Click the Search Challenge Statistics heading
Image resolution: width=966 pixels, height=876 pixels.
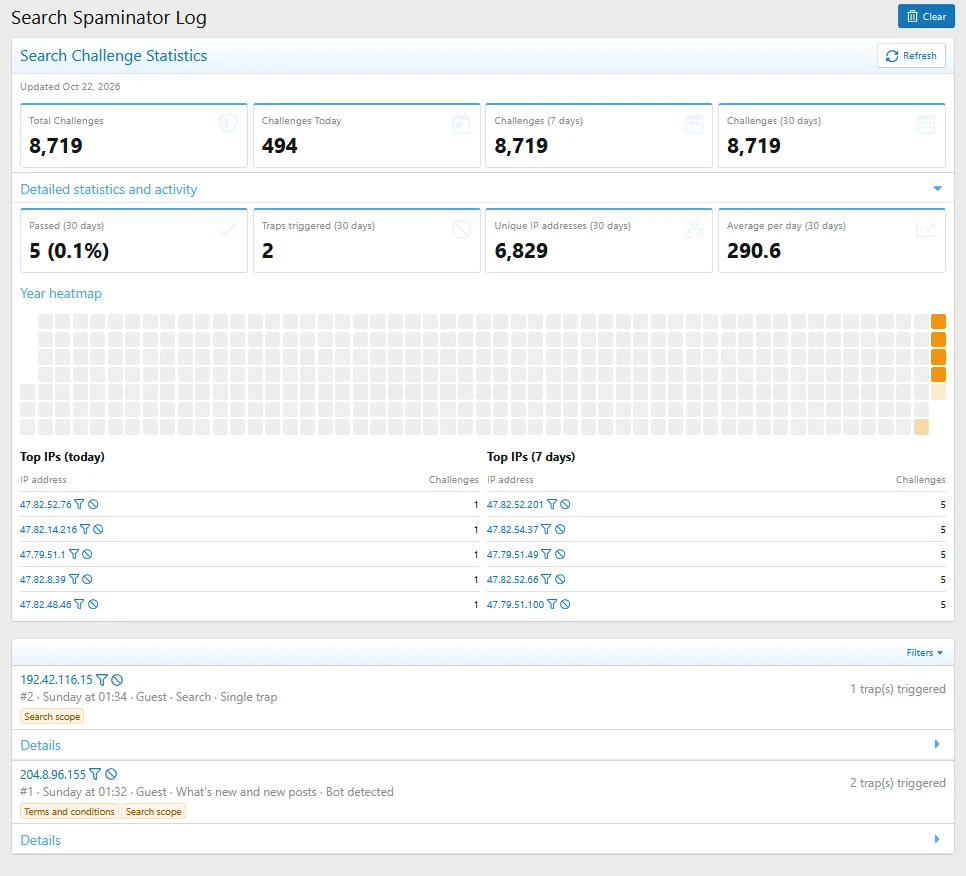pos(113,55)
